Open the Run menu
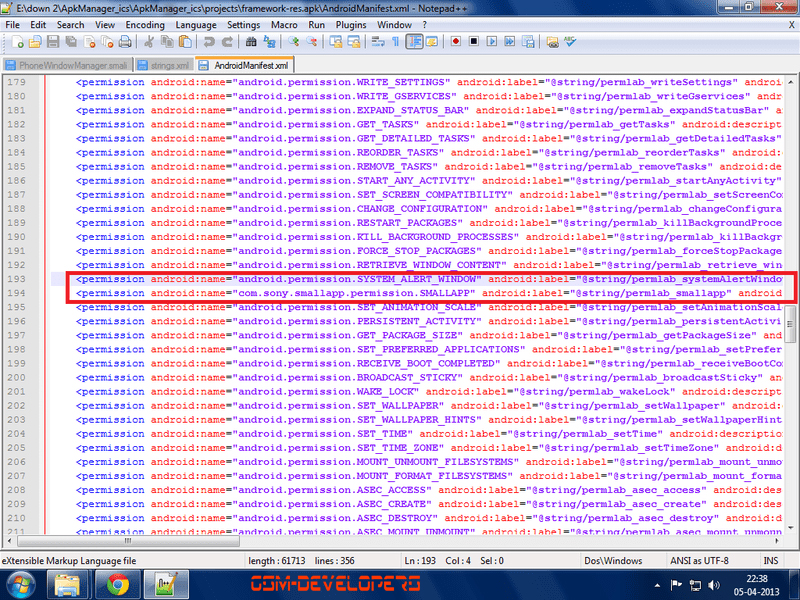 pyautogui.click(x=316, y=24)
